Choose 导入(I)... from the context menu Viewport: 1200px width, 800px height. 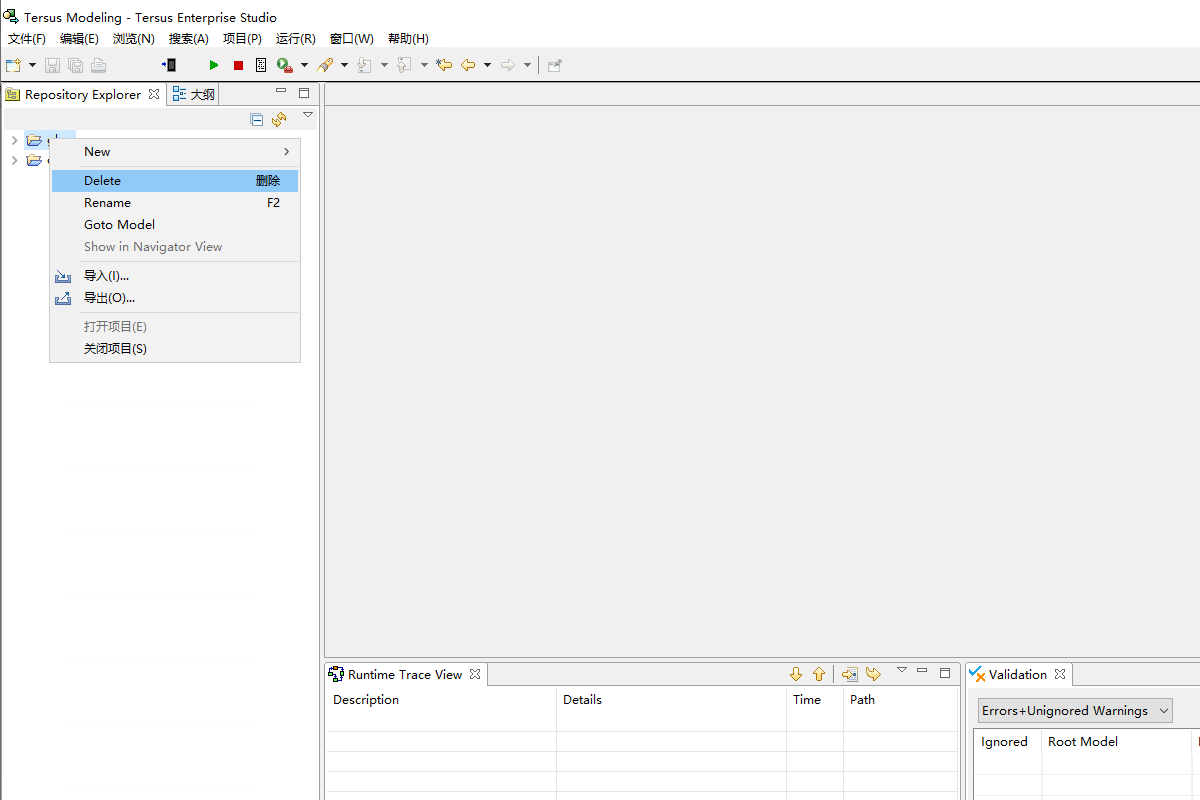coord(175,276)
